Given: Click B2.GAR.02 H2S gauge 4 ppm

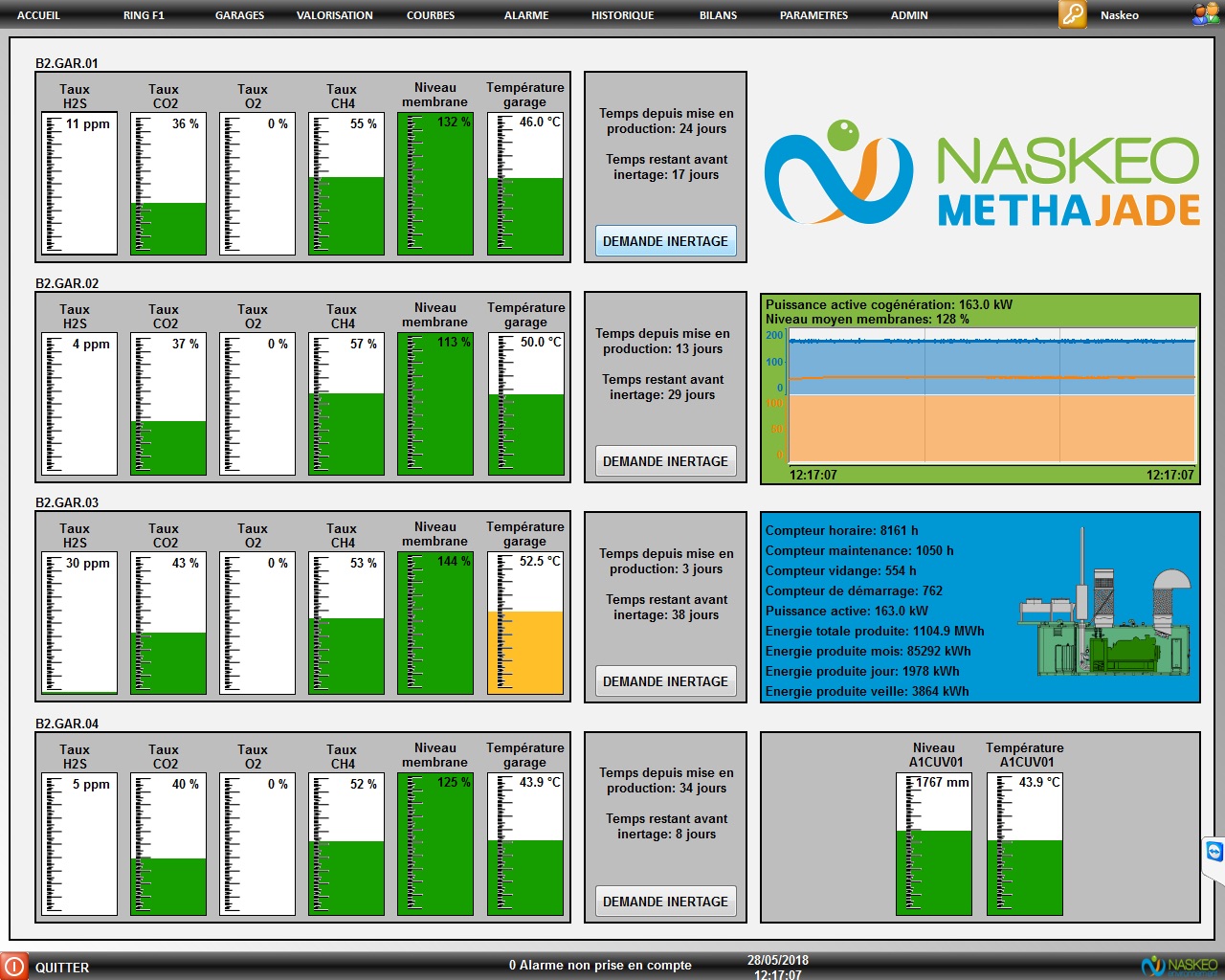Looking at the screenshot, I should [79, 404].
